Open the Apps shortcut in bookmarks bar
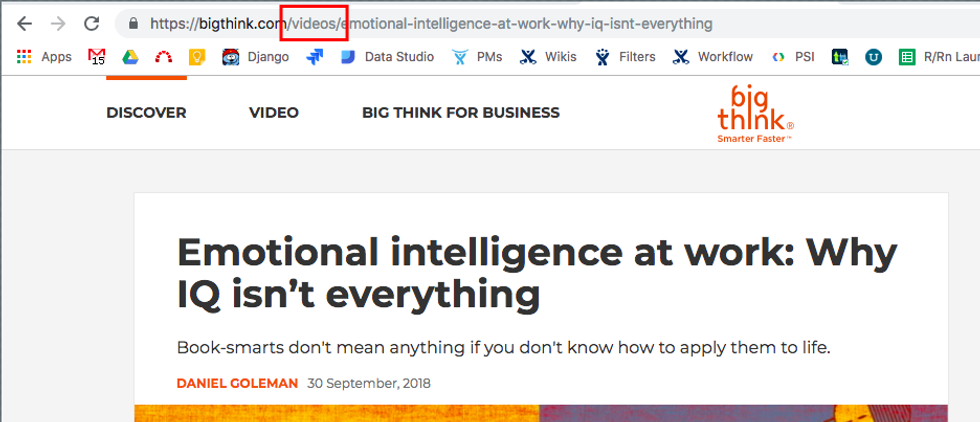This screenshot has height=422, width=980. (43, 57)
